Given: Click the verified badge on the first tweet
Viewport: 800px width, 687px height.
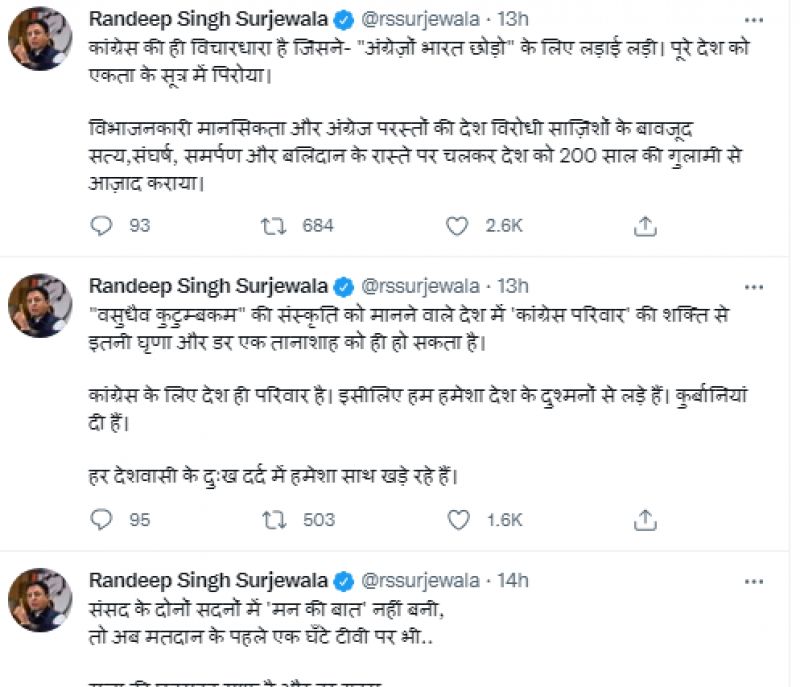Looking at the screenshot, I should pyautogui.click(x=341, y=19).
